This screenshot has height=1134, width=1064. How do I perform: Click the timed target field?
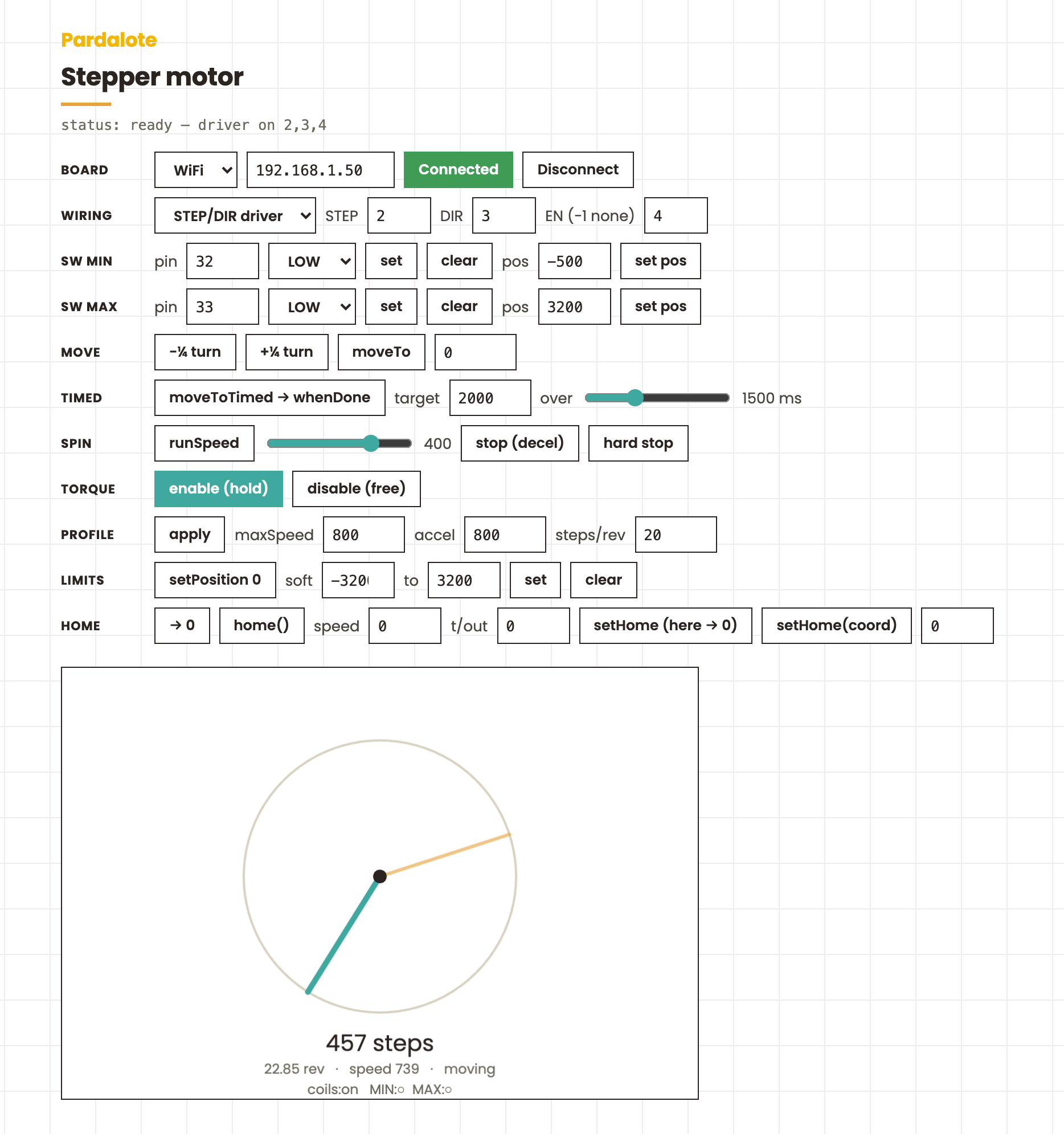(490, 398)
